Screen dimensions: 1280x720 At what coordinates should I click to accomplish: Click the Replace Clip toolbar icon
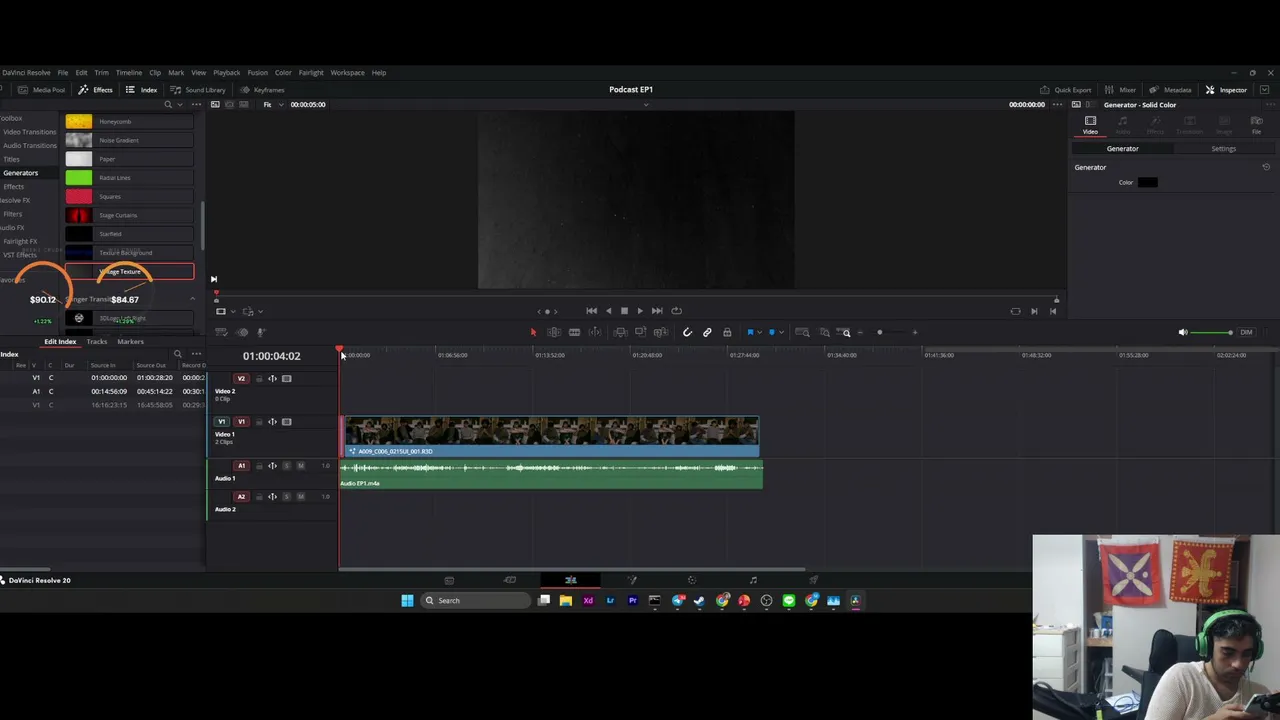(x=660, y=332)
